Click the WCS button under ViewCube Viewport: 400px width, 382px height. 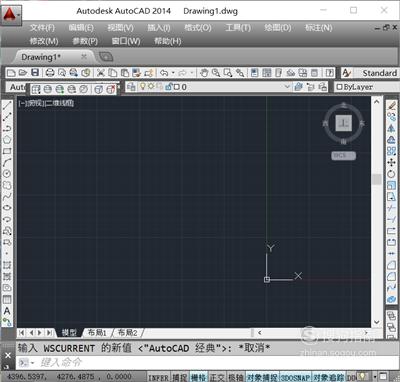click(343, 156)
